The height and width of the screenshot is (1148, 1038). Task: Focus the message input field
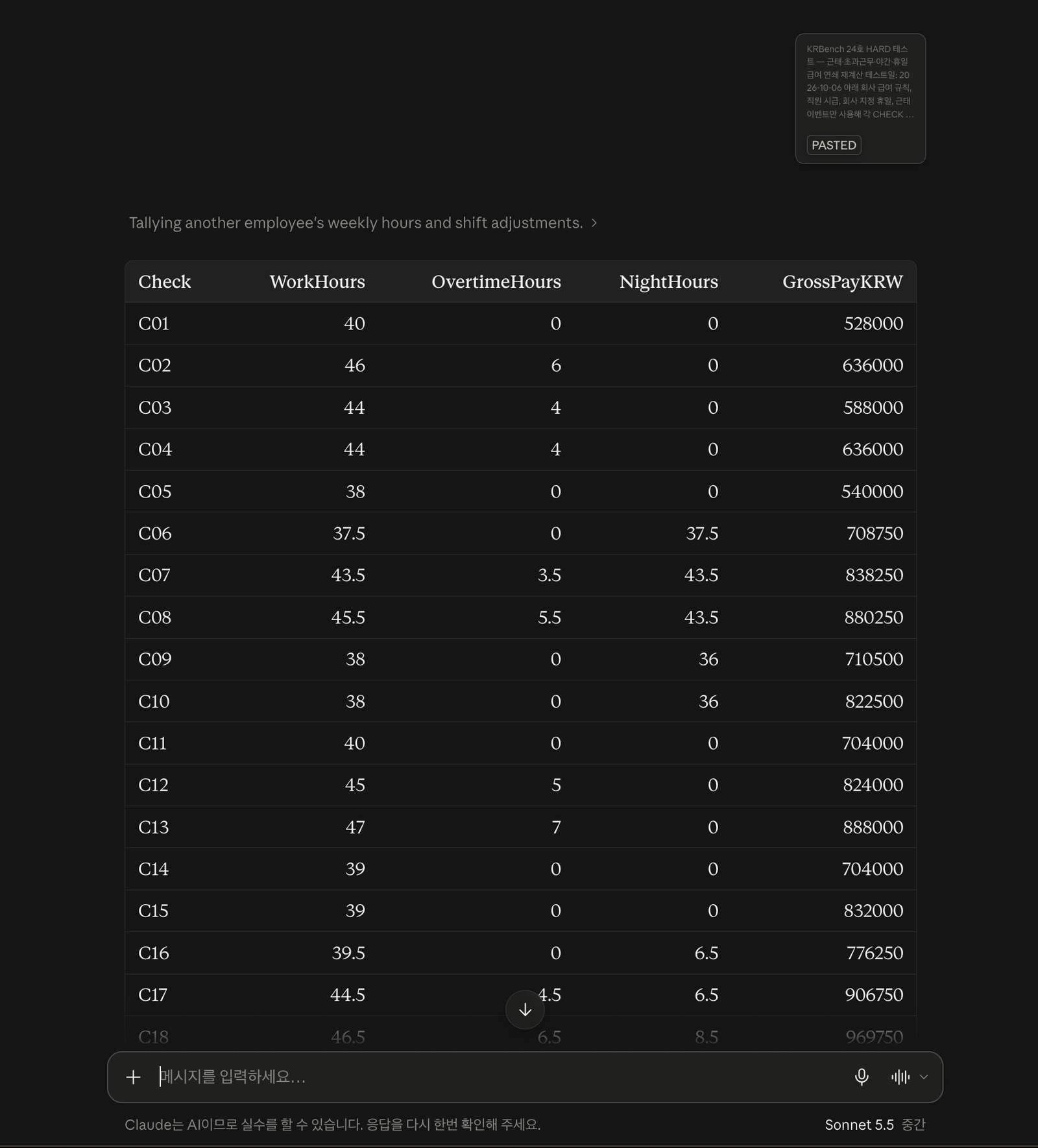(x=500, y=1077)
